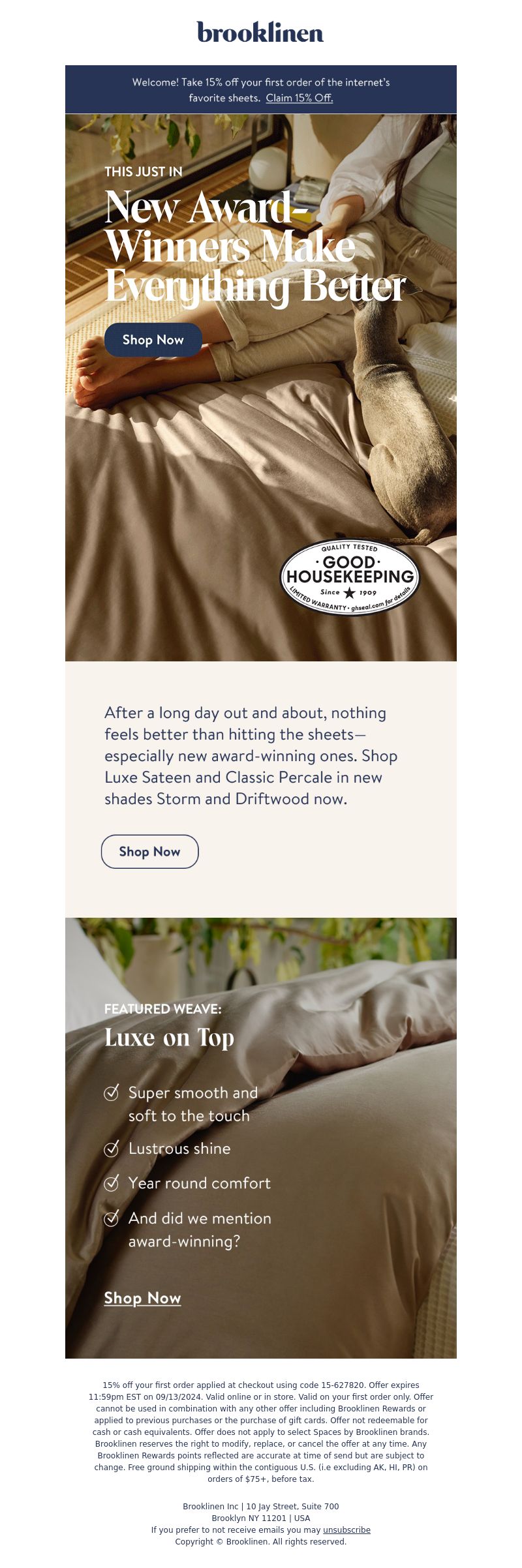Click the THIS JUST IN label
Screen dimensions: 522x1568
click(x=144, y=172)
